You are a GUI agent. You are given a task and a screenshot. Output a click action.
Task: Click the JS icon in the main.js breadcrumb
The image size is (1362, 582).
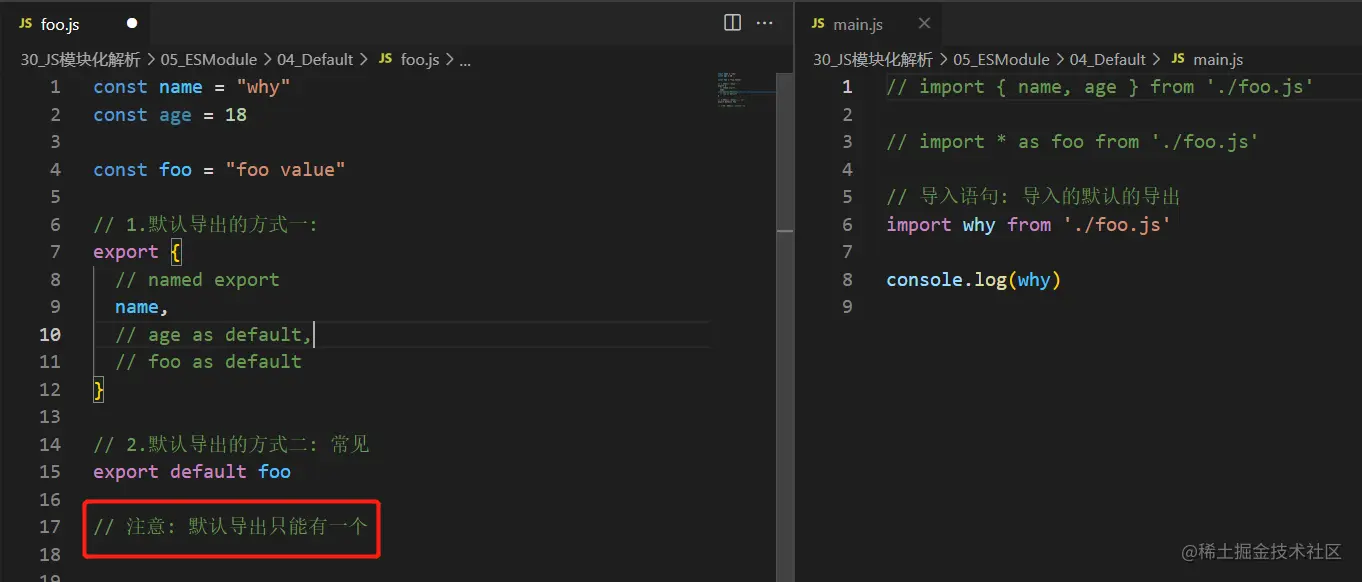1177,60
